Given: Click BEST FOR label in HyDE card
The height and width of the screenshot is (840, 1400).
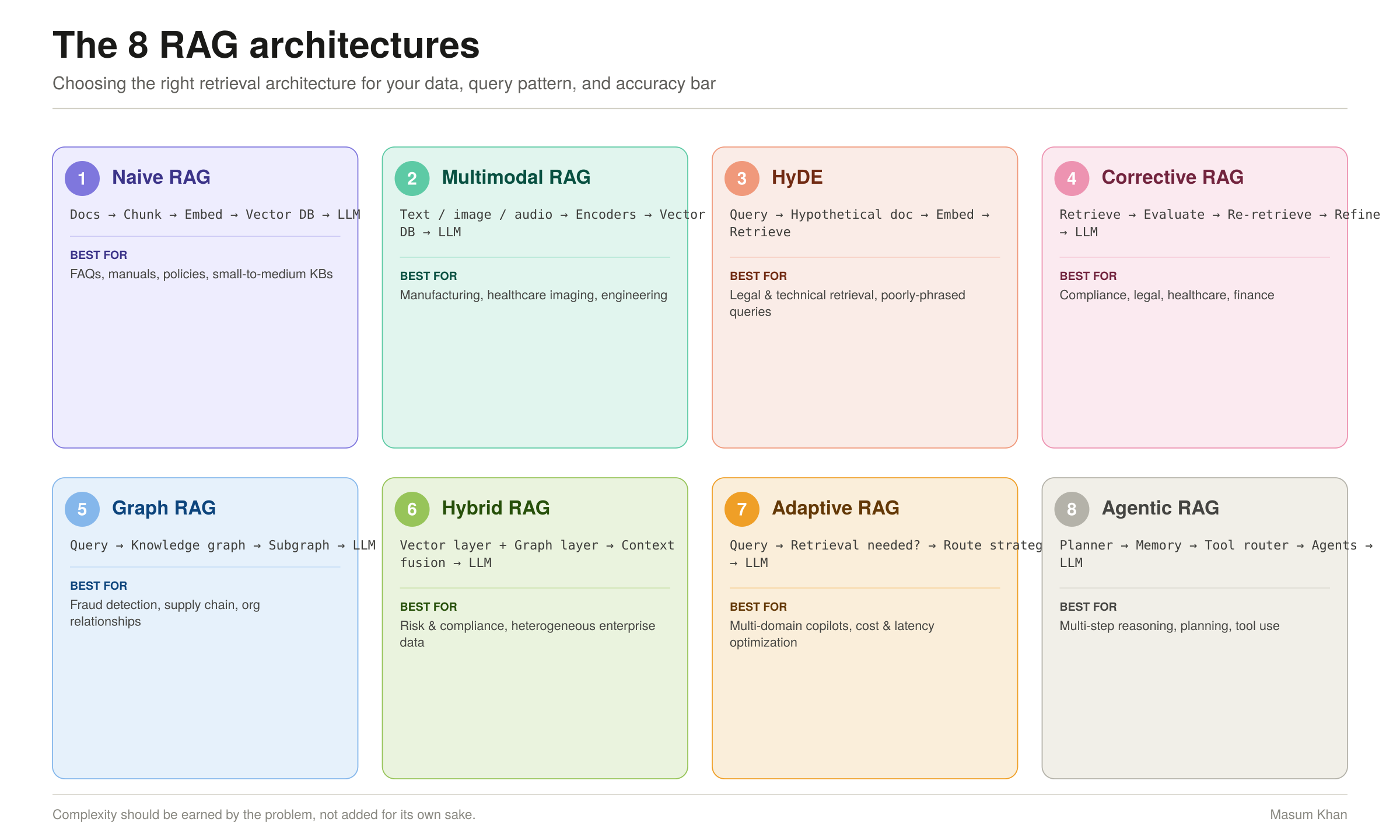Looking at the screenshot, I should tap(758, 276).
